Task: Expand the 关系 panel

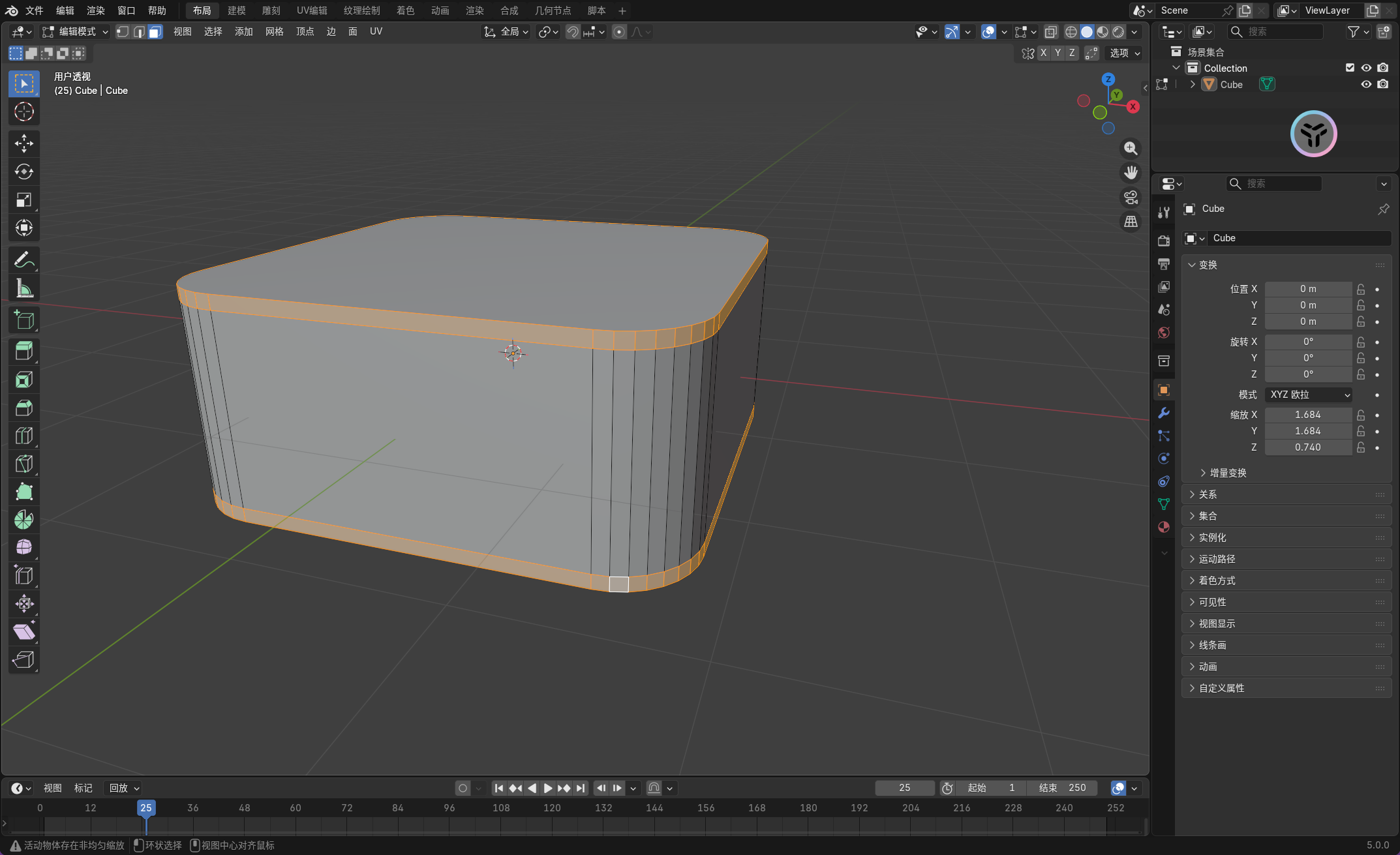Action: pyautogui.click(x=1208, y=494)
